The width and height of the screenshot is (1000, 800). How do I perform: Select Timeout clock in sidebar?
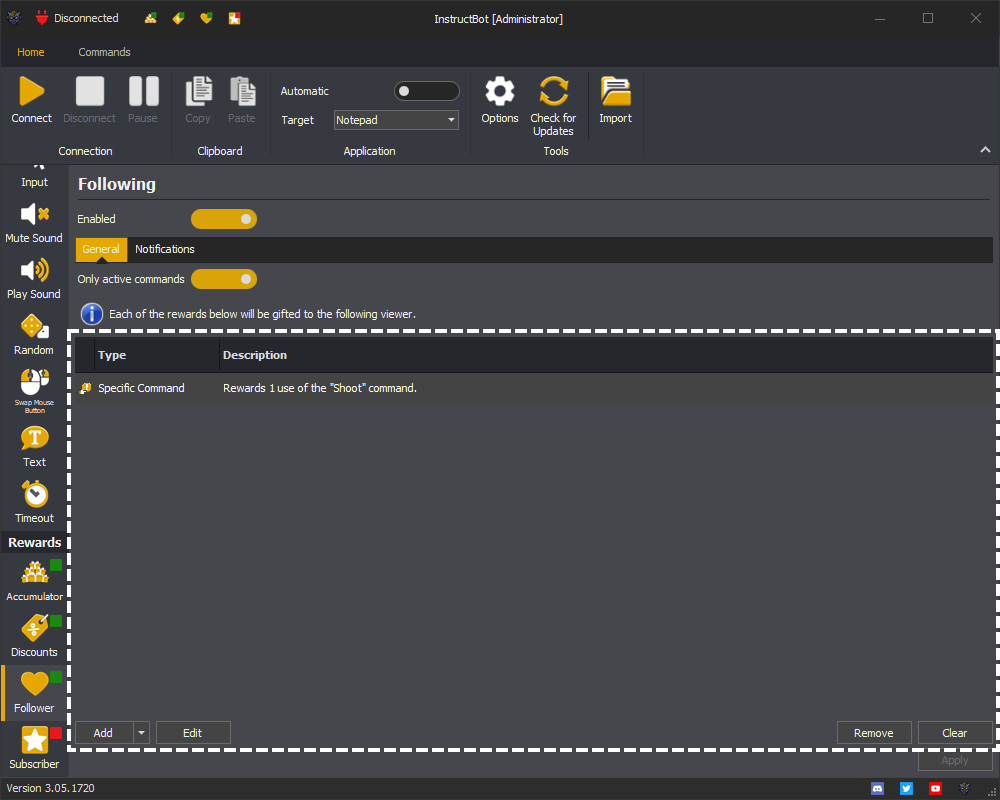34,503
